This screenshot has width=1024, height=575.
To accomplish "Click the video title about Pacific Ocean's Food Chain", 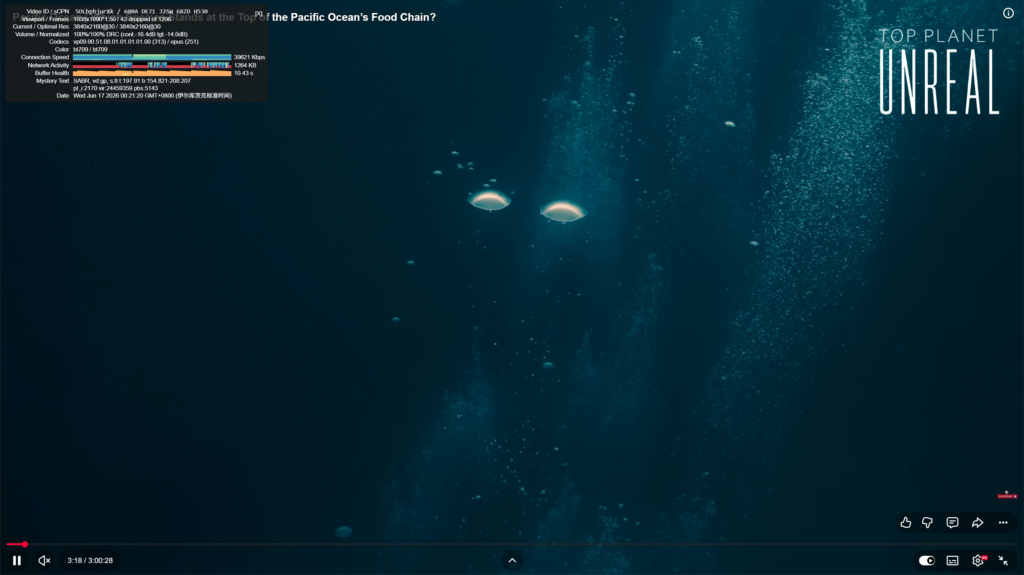I will pos(224,17).
